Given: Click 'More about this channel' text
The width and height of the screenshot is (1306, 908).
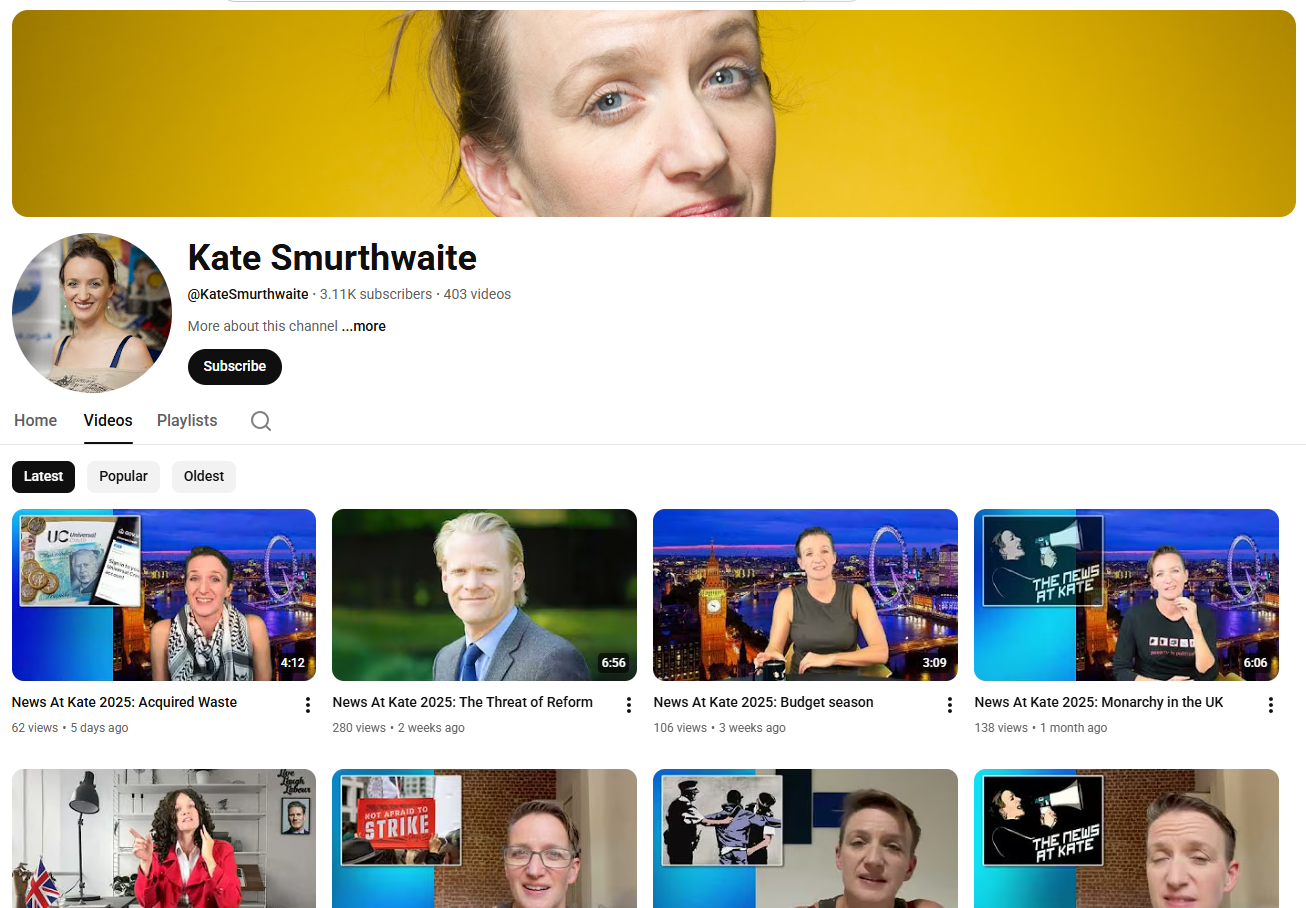Looking at the screenshot, I should pos(263,326).
